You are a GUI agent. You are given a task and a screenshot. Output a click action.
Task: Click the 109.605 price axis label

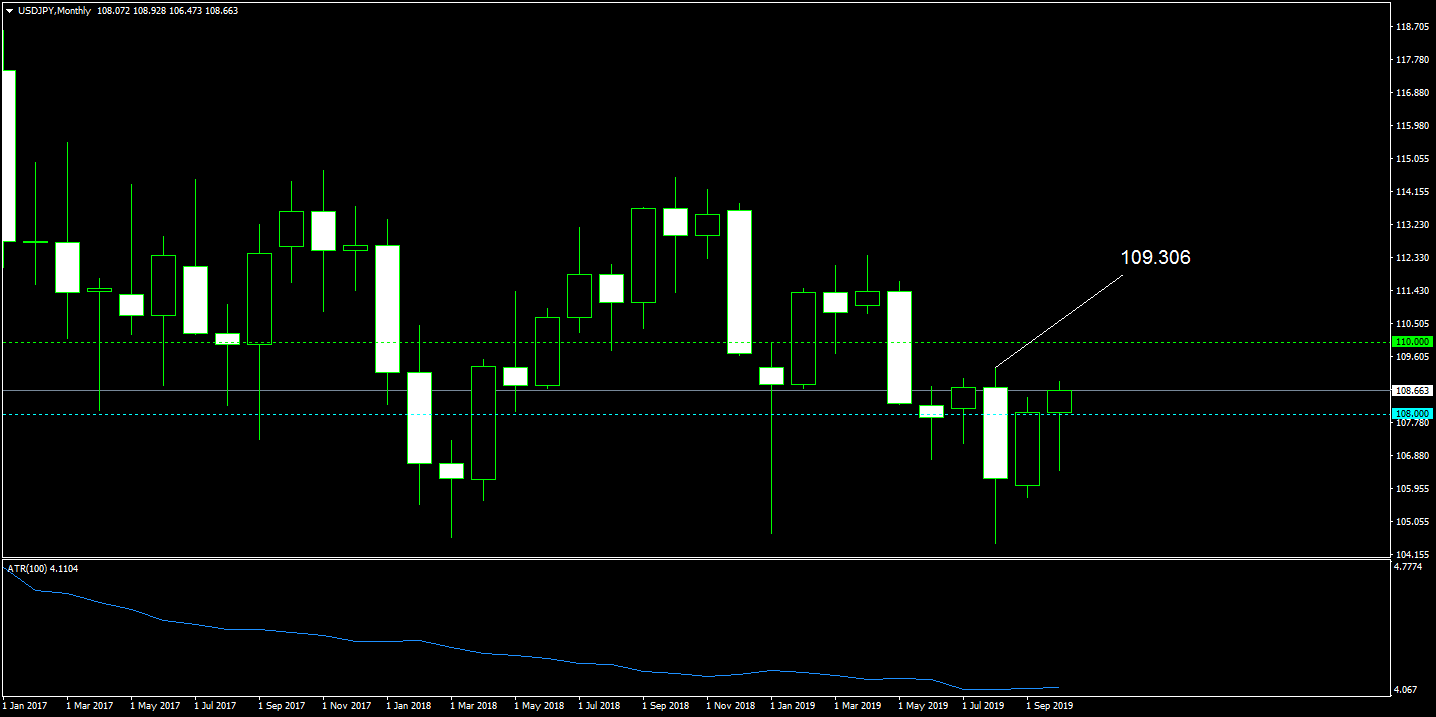click(x=1411, y=357)
